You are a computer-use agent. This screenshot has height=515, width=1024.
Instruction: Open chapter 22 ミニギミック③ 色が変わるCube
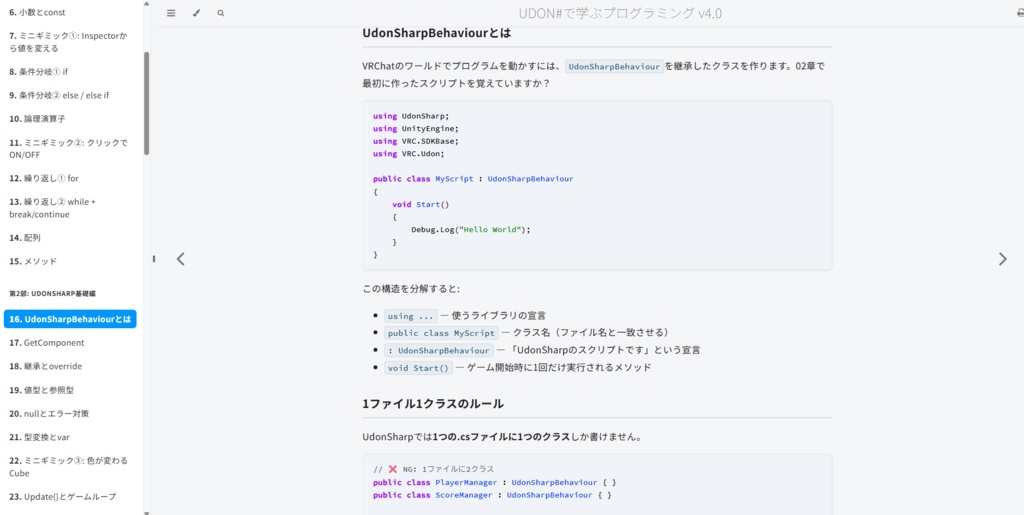click(68, 467)
